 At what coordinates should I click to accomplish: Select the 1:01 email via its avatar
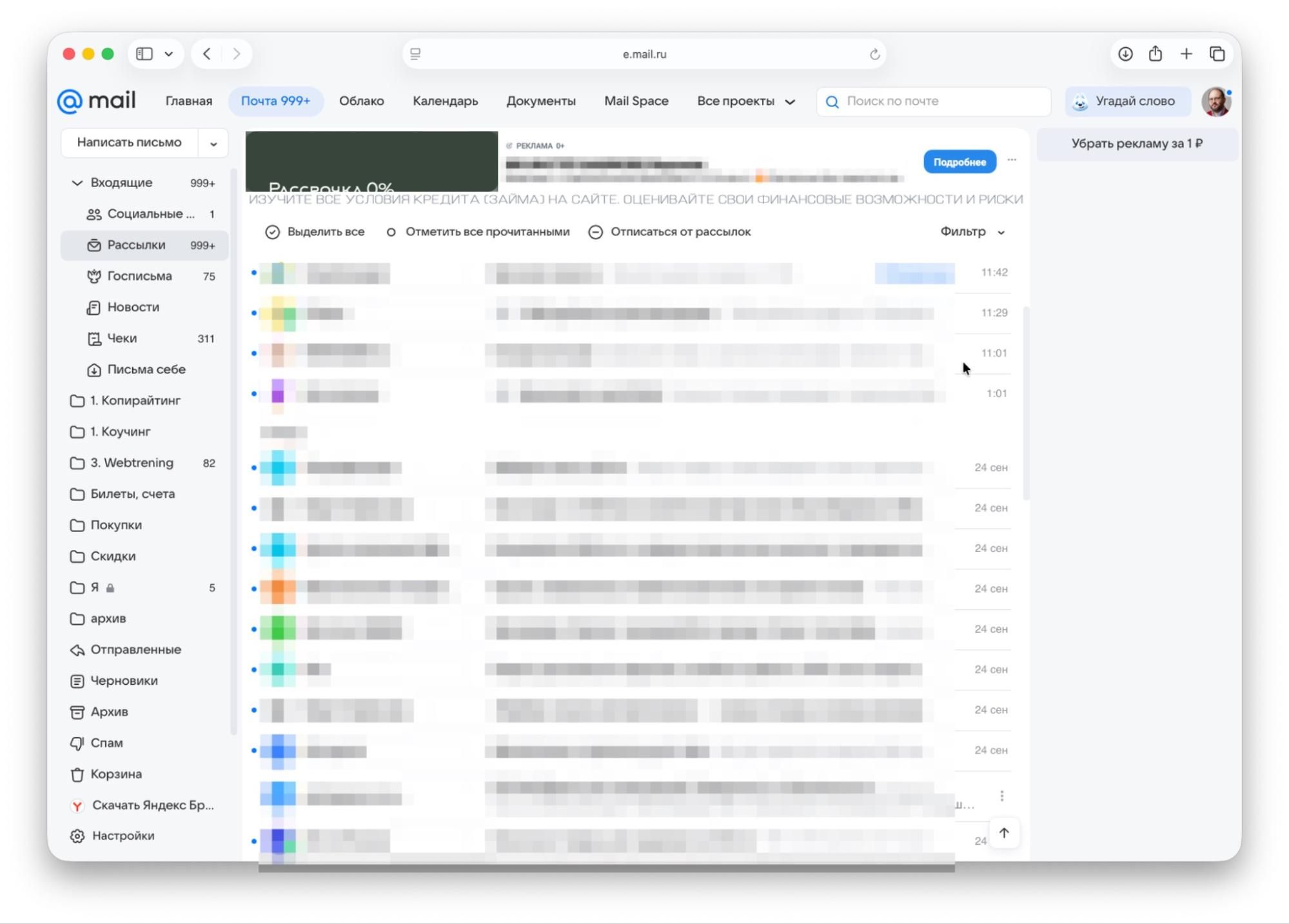[x=278, y=394]
